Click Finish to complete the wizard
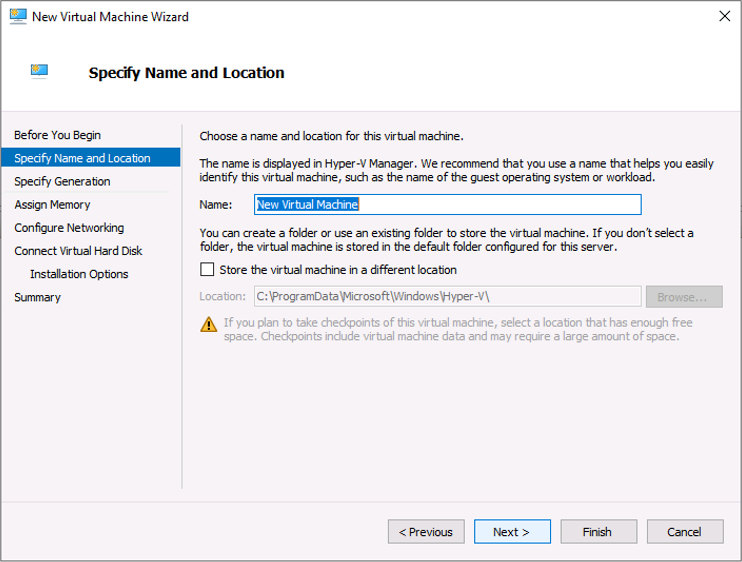 click(598, 532)
